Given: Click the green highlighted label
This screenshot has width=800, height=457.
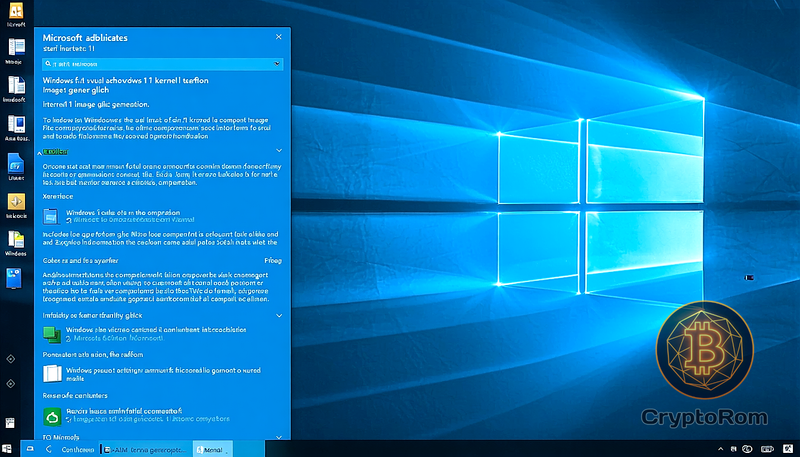Looking at the screenshot, I should (56, 152).
